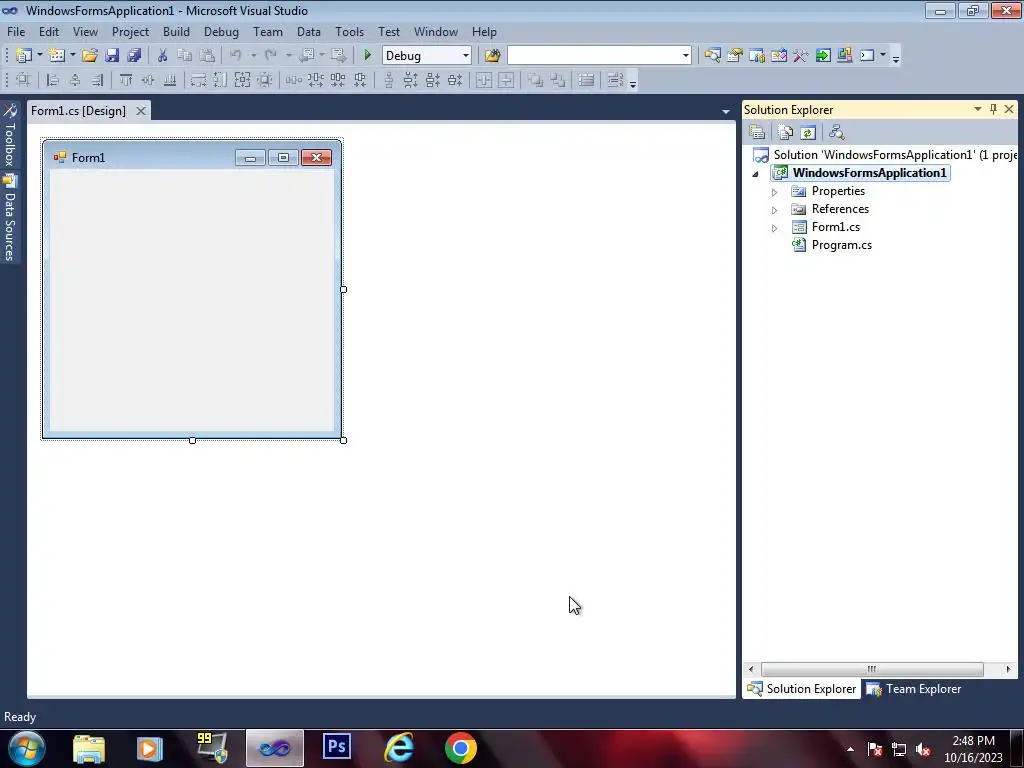Expand the References node
This screenshot has width=1024, height=768.
[x=775, y=210]
